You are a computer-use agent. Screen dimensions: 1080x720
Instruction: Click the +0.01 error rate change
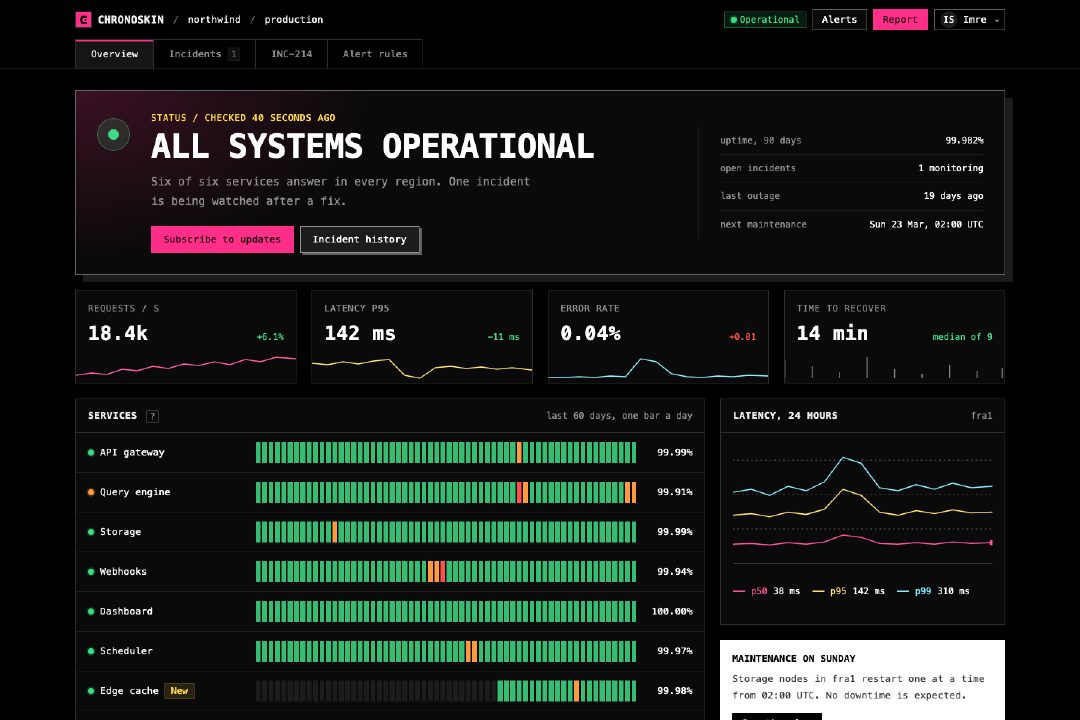point(742,337)
